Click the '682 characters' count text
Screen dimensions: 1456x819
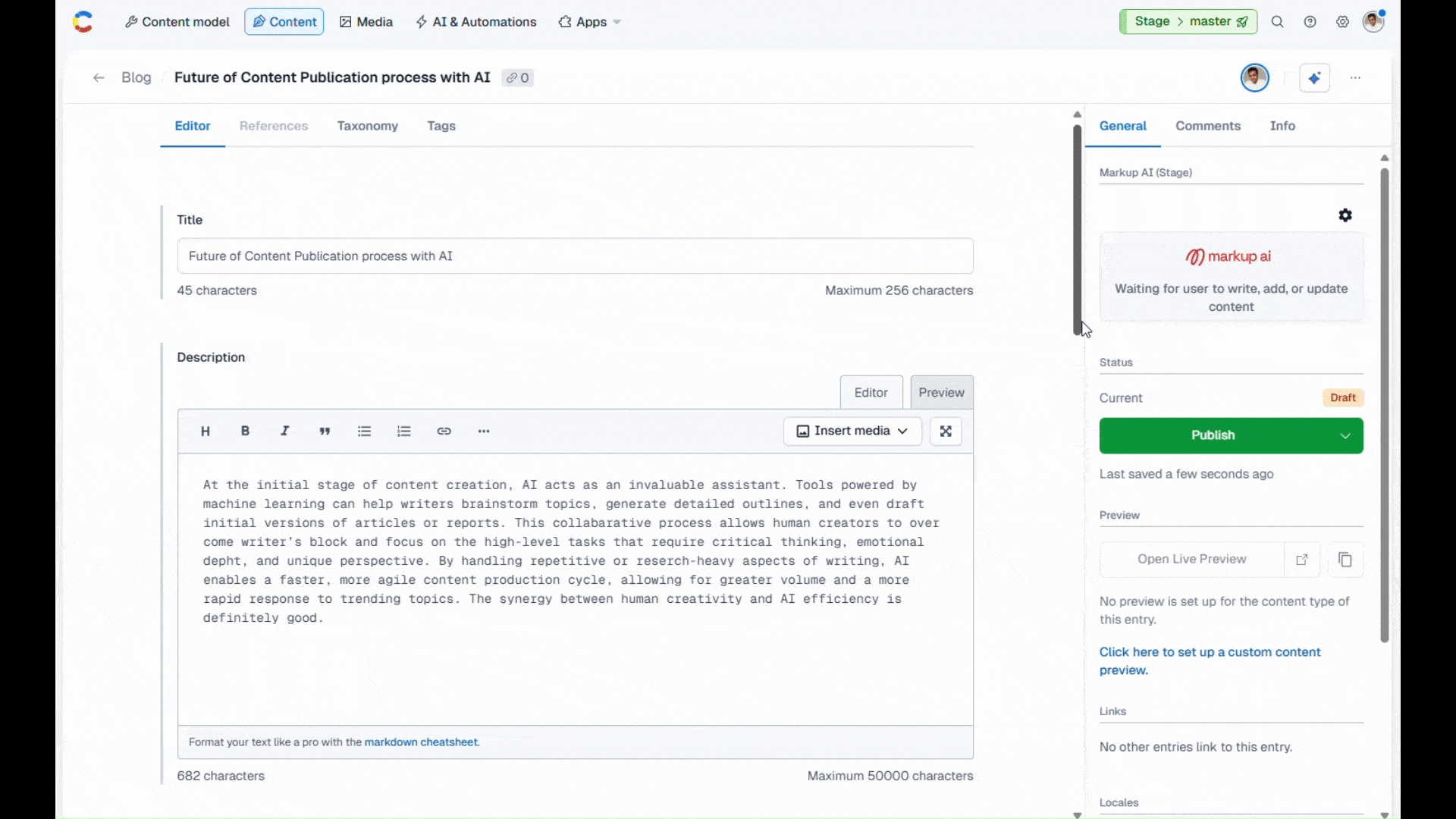(x=221, y=777)
